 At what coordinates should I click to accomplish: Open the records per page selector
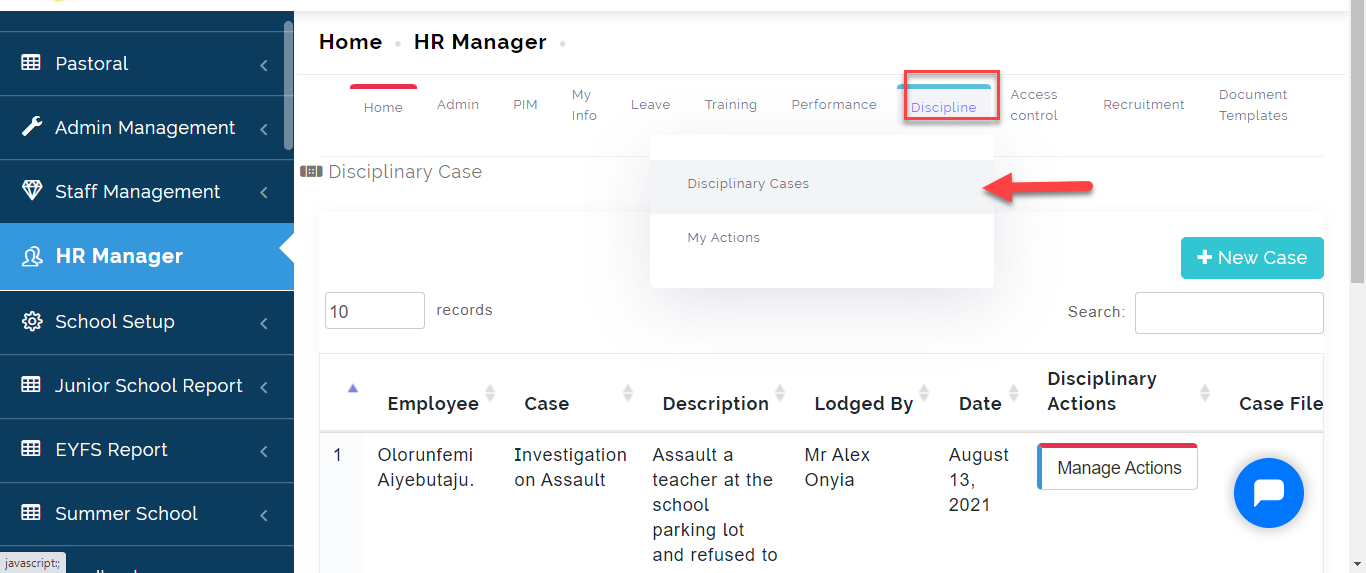(x=375, y=311)
